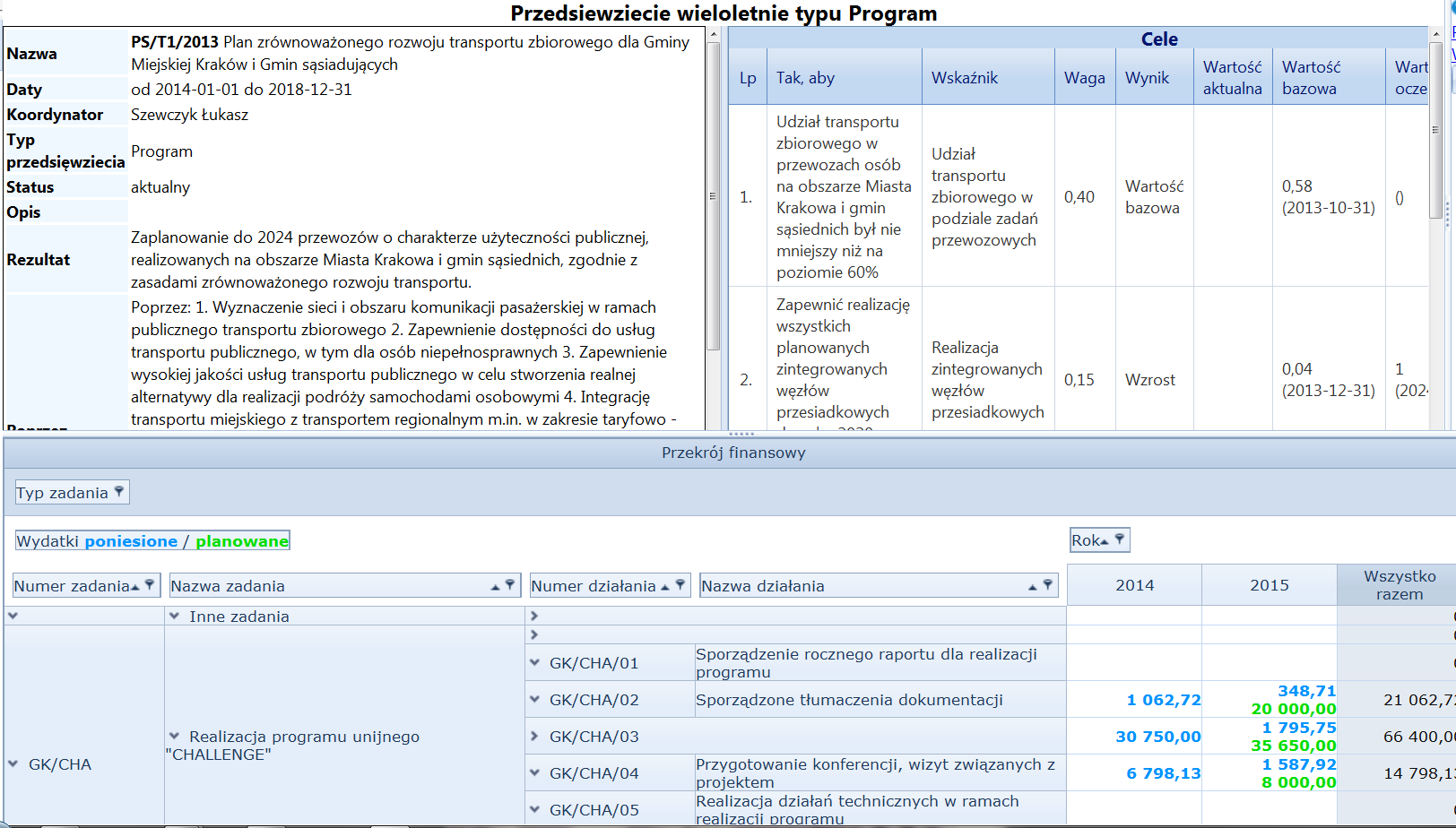The image size is (1456, 828).
Task: Click the Wartość aktualna column header
Action: 1233,78
